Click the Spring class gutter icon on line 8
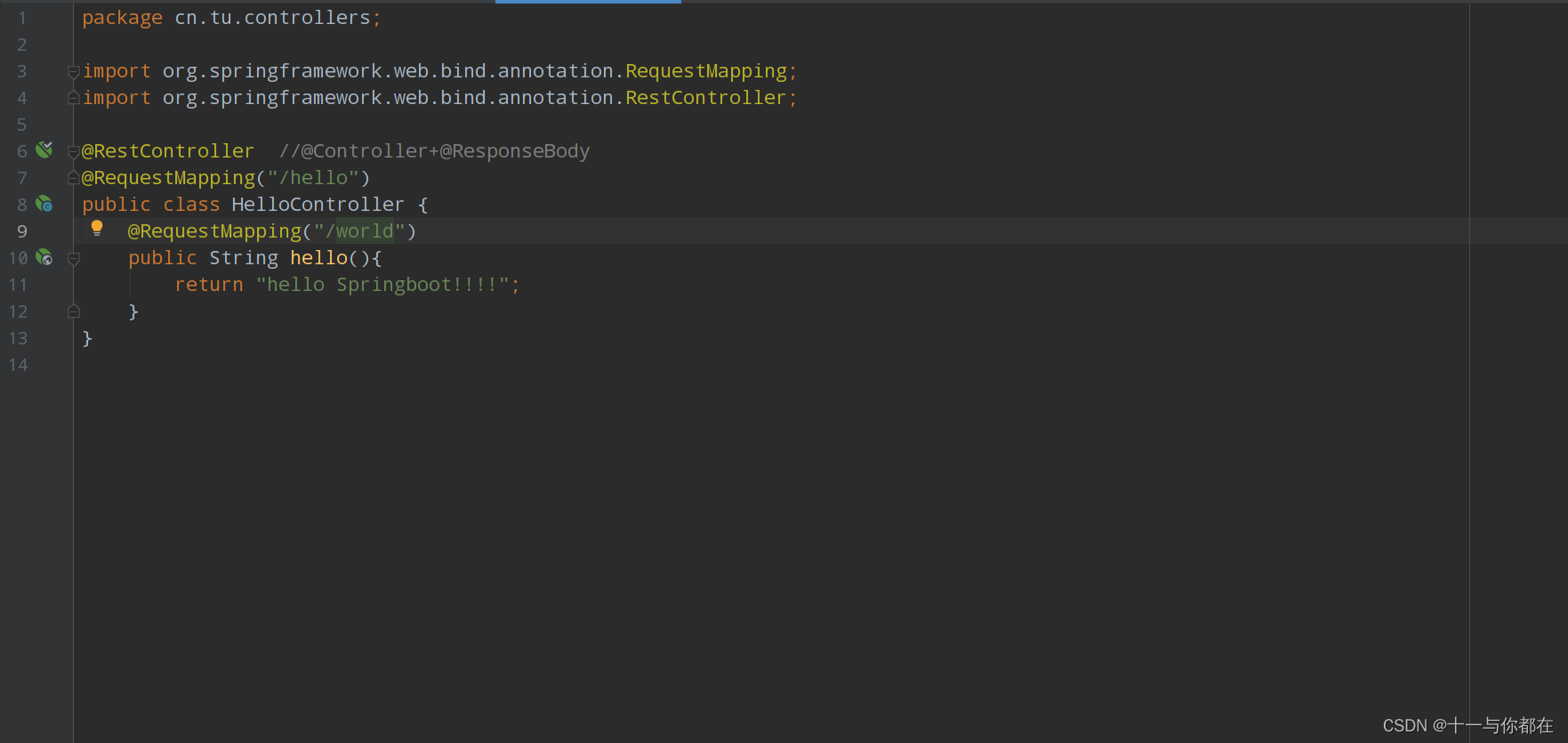The image size is (1568, 743). (x=44, y=204)
